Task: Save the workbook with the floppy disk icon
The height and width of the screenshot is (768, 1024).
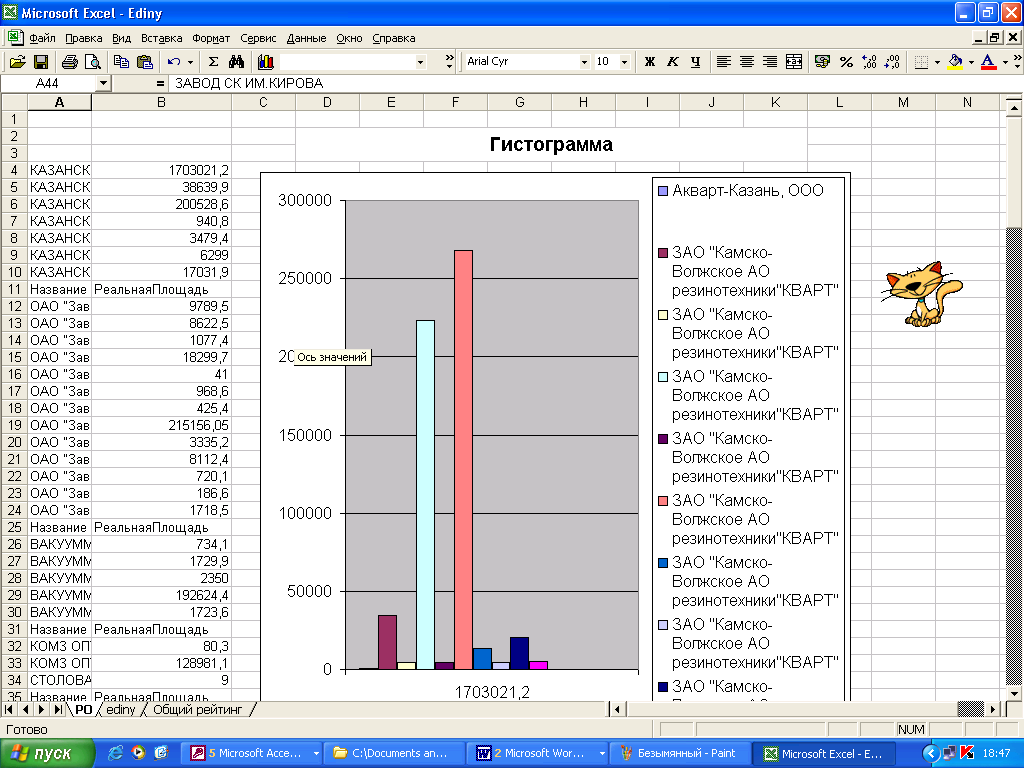Action: pyautogui.click(x=41, y=62)
